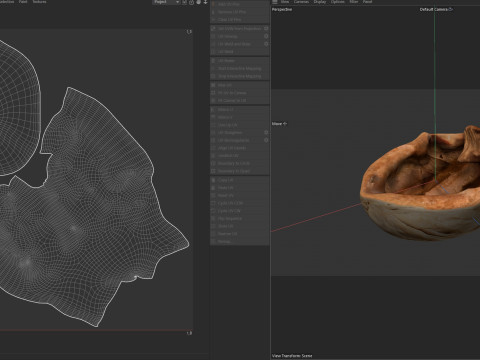
Task: Open gear options next to UV Rectangle row
Action: 266,133
